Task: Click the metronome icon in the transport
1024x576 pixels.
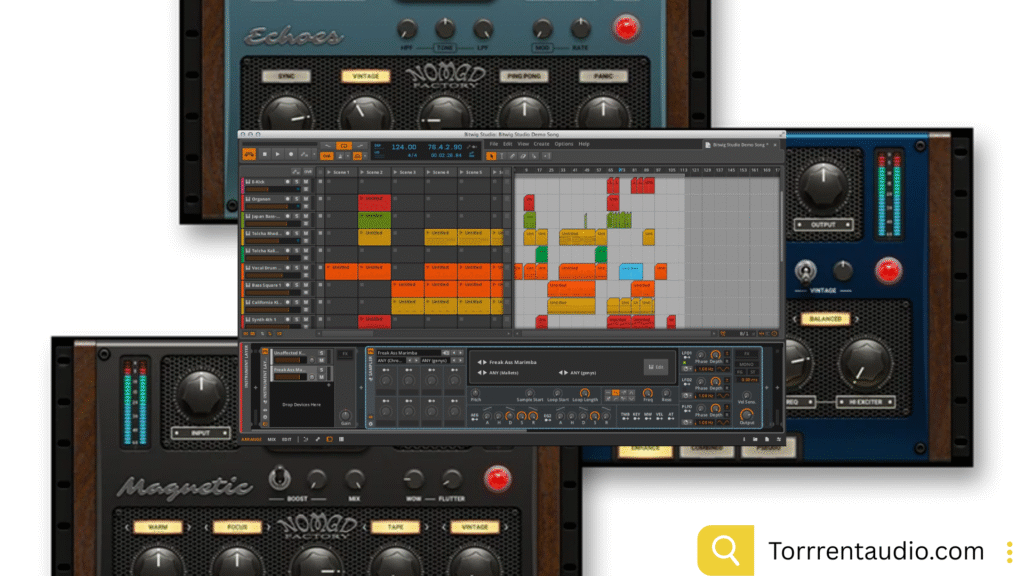Action: 340,156
